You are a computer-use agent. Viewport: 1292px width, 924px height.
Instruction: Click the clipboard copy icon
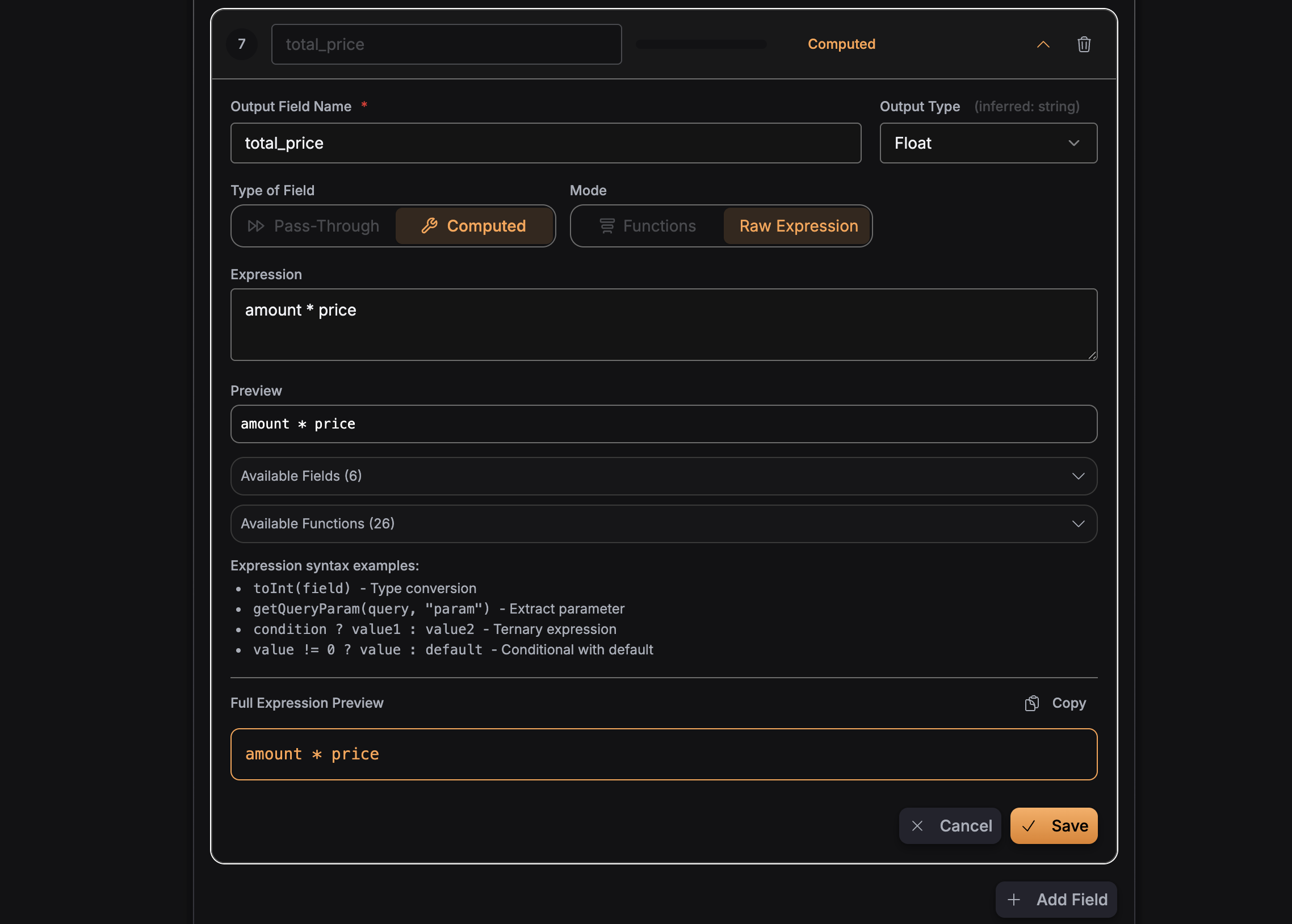click(1031, 703)
